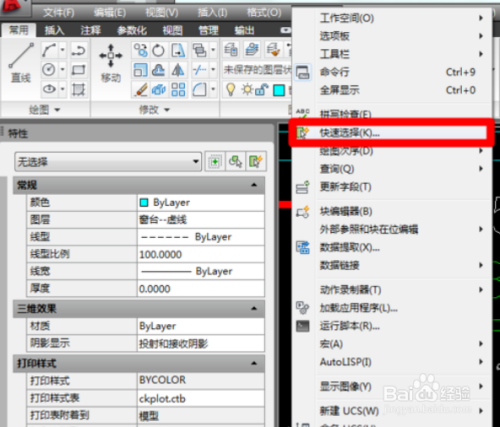This screenshot has height=427, width=500.
Task: Click the Quick Select icon in properties panel
Action: (x=256, y=162)
